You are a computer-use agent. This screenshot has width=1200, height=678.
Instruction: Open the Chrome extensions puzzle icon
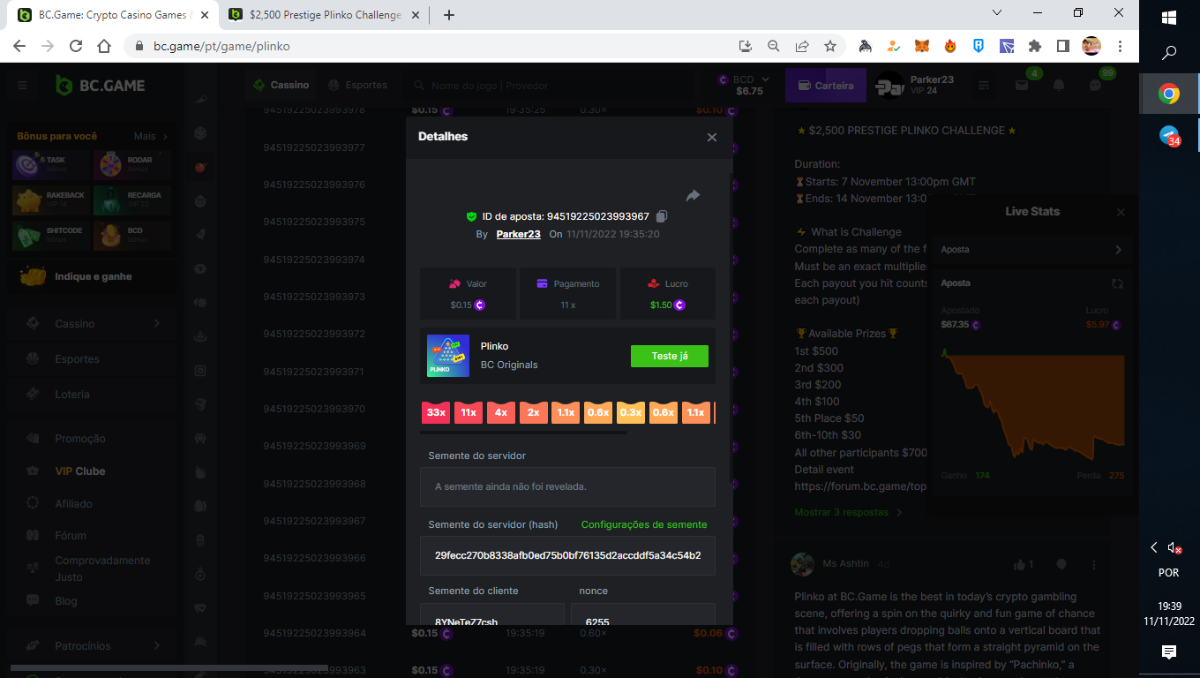point(1035,46)
